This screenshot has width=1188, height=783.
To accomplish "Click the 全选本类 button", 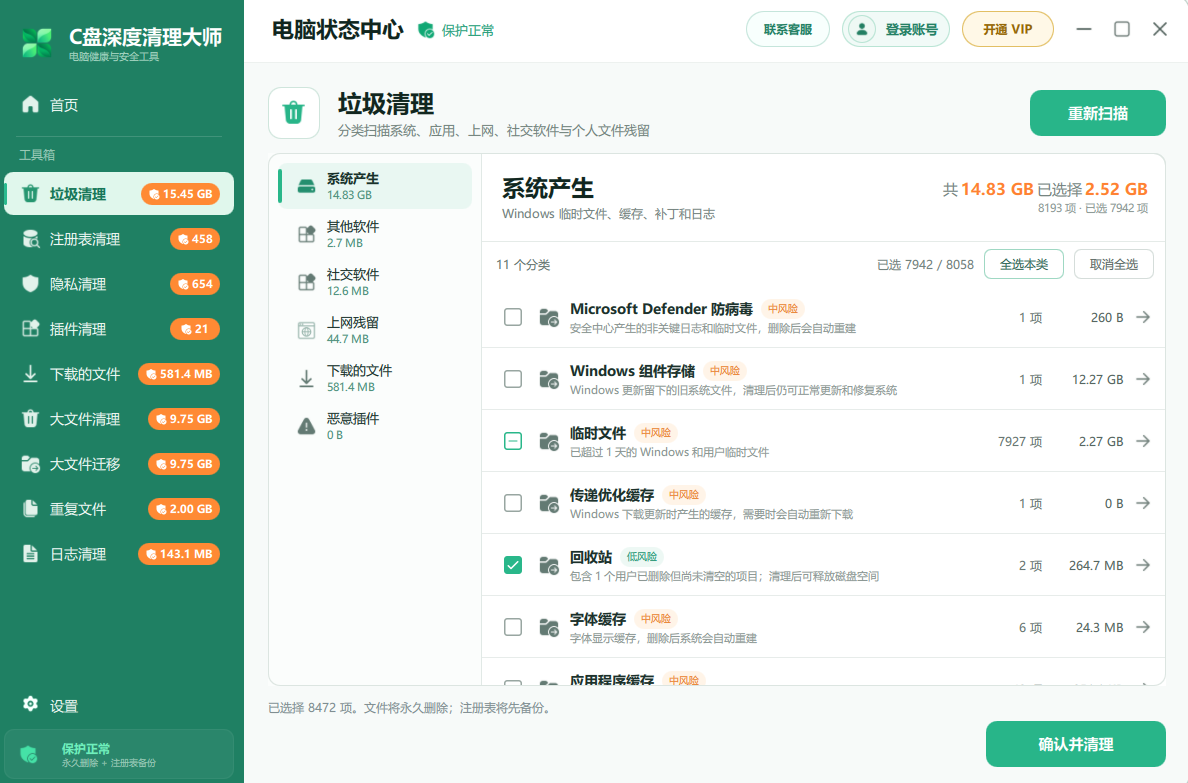I will click(x=1024, y=265).
